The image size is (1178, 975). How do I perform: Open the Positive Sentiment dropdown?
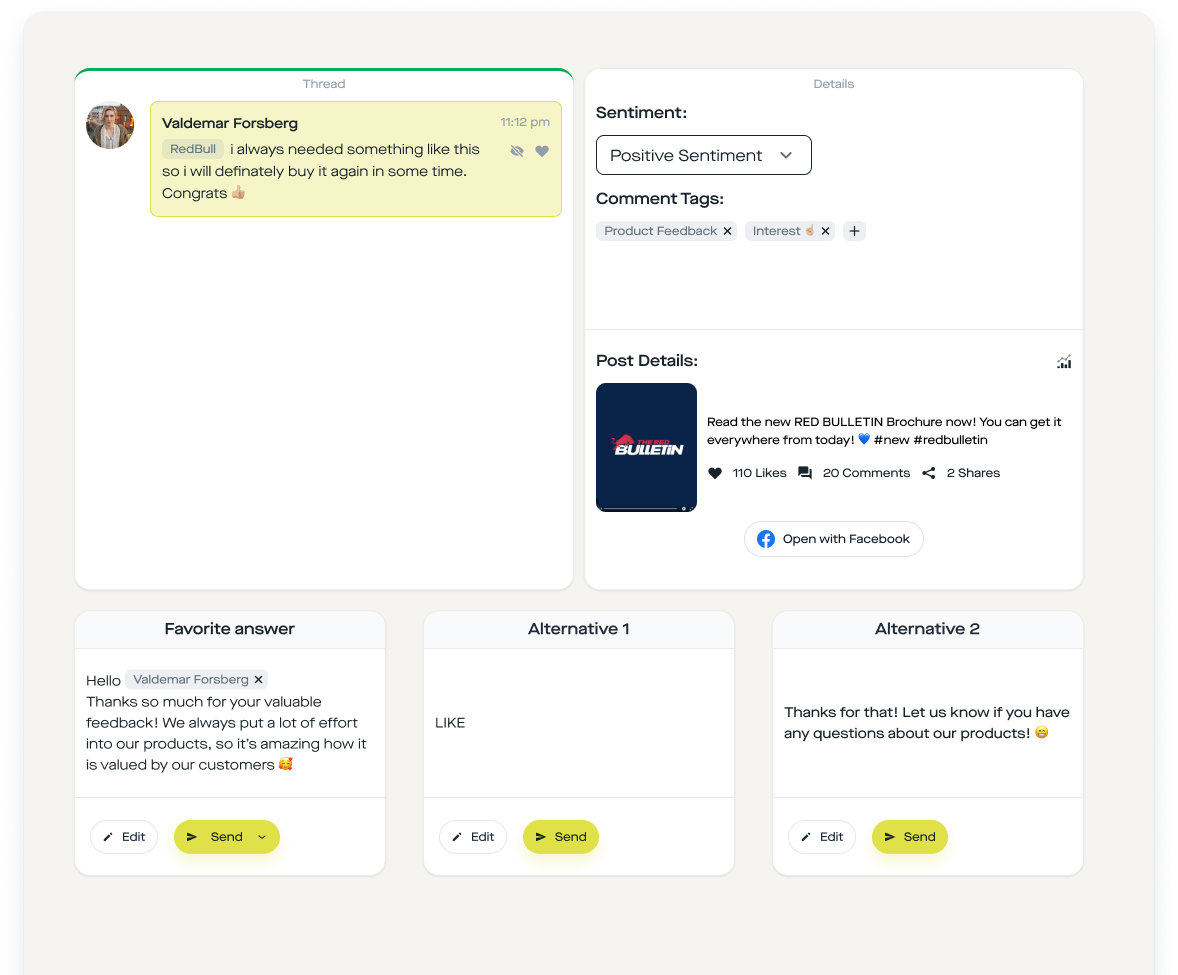(x=703, y=155)
